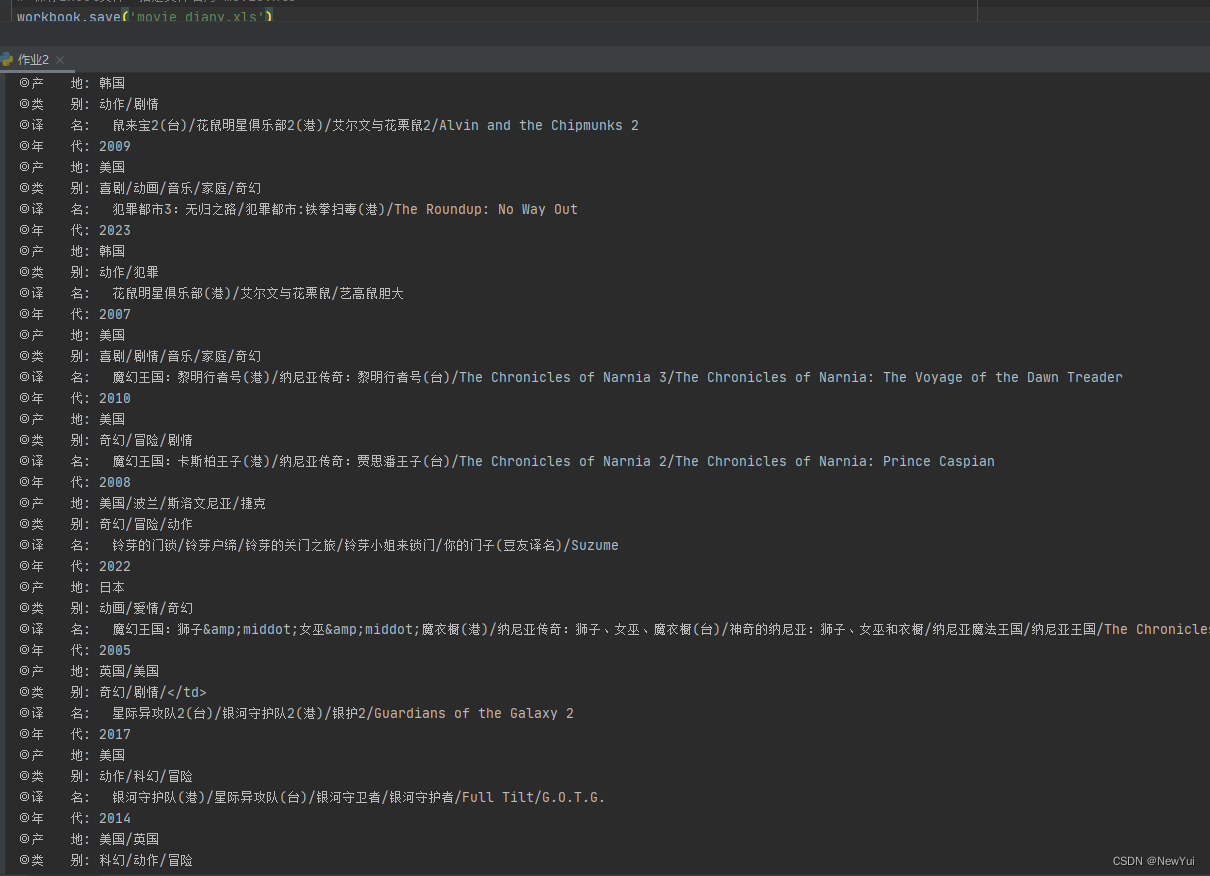Select the year 2022 entry
1210x876 pixels.
[x=114, y=565]
